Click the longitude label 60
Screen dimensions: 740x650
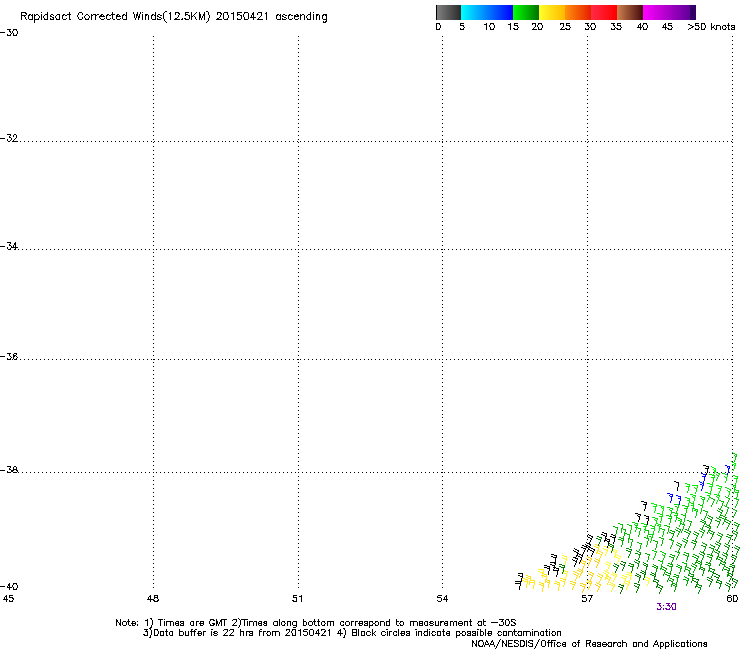732,599
